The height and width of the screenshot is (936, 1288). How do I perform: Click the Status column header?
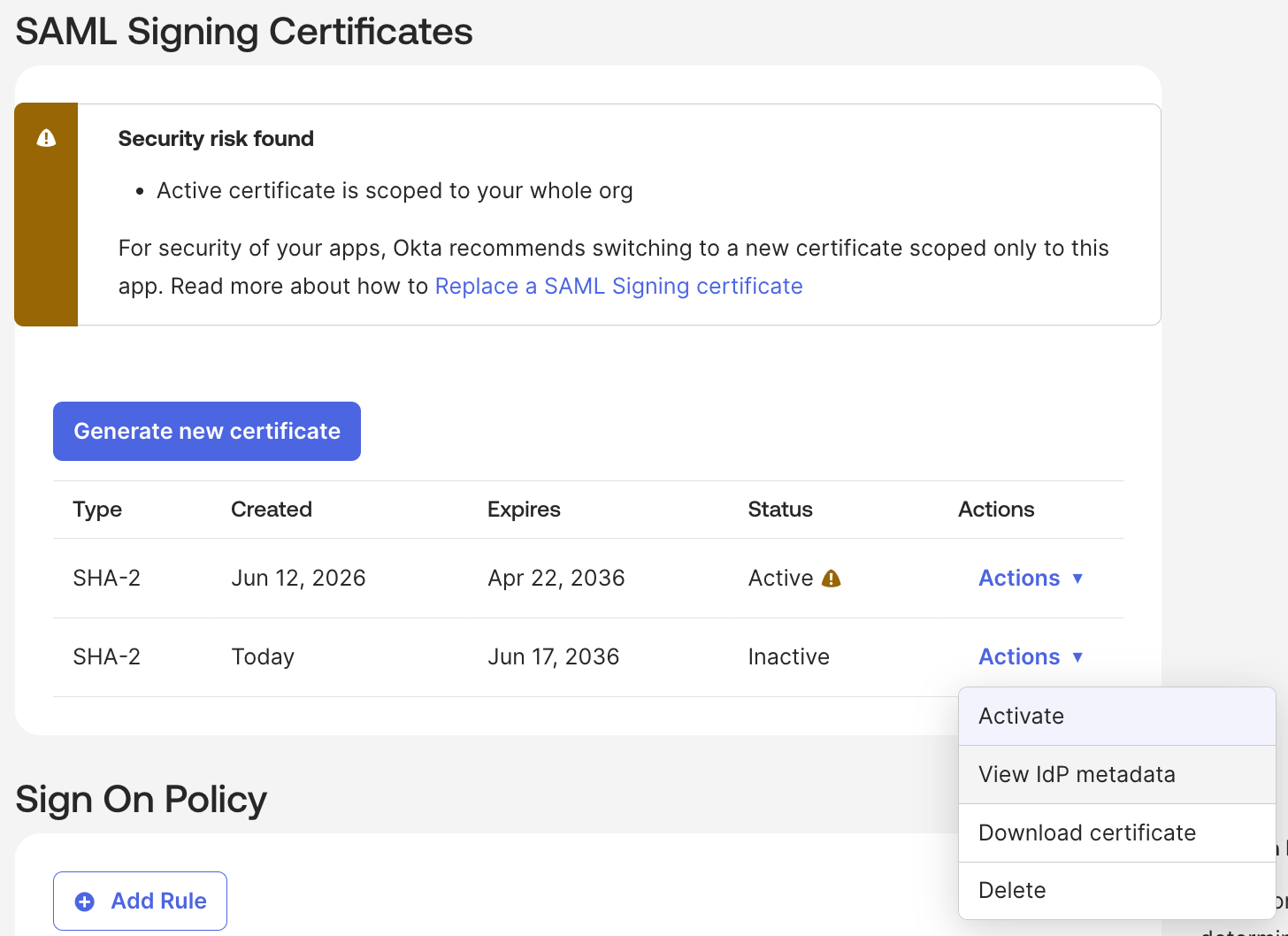780,510
